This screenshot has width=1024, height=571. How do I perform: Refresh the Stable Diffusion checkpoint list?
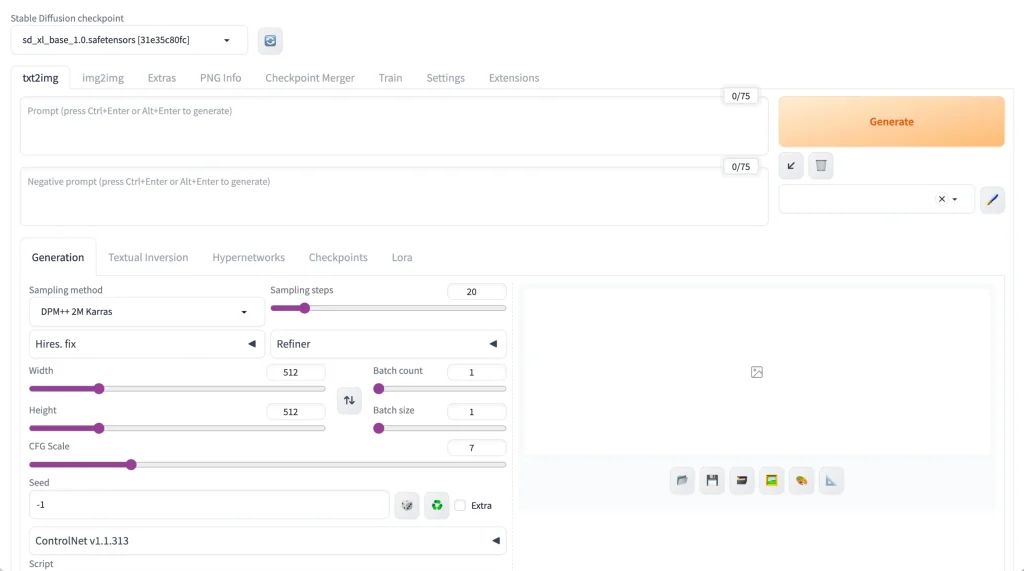[x=270, y=40]
